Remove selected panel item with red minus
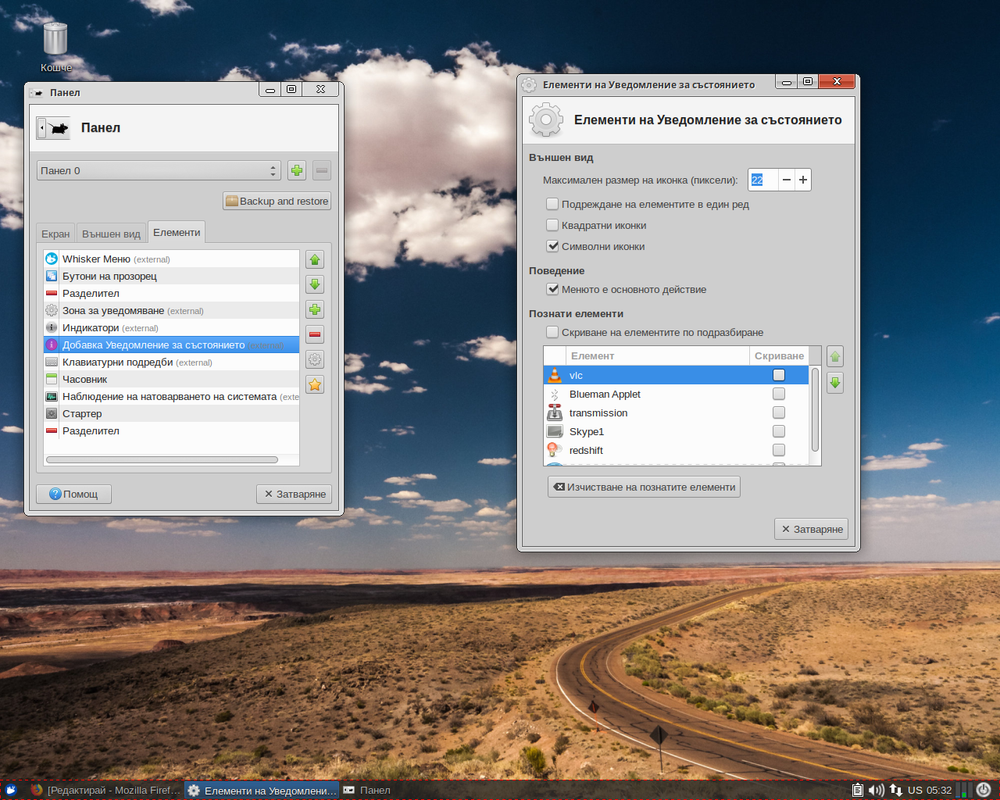 [x=314, y=334]
